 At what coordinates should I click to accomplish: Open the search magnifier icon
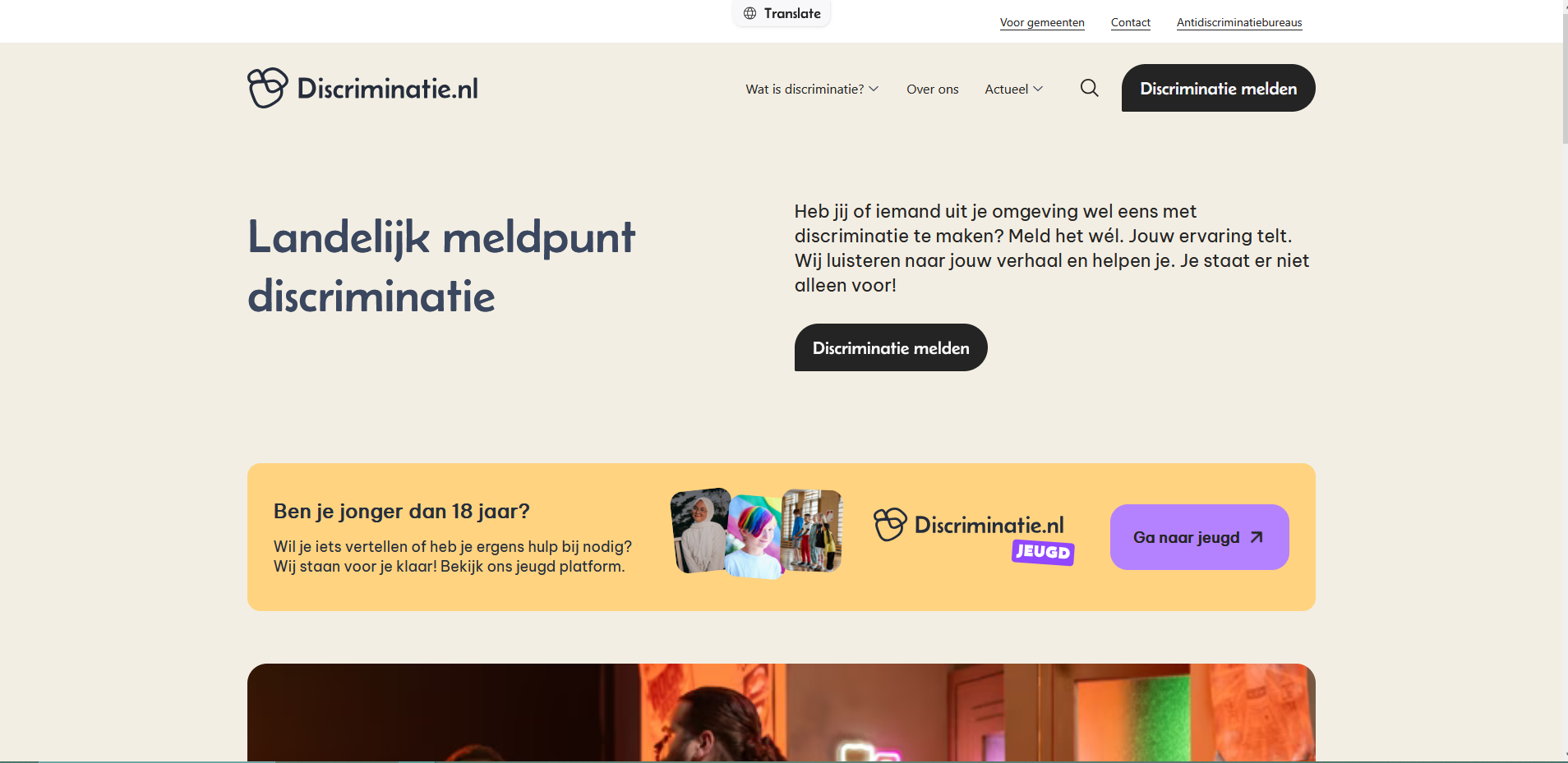(x=1090, y=88)
